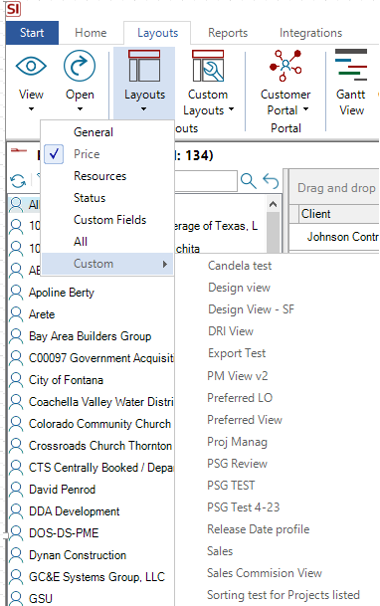Click the Customer Portal network icon

[x=285, y=65]
